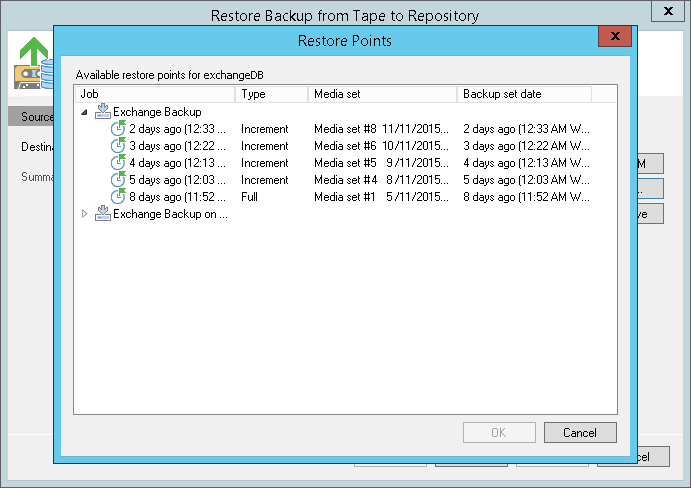Click the Cancel button in Restore Points
691x488 pixels.
point(580,432)
